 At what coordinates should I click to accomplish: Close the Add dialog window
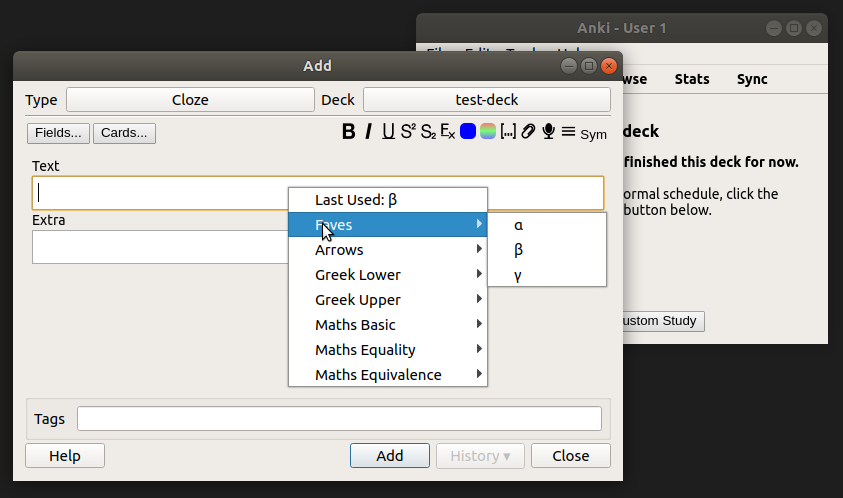(x=609, y=66)
